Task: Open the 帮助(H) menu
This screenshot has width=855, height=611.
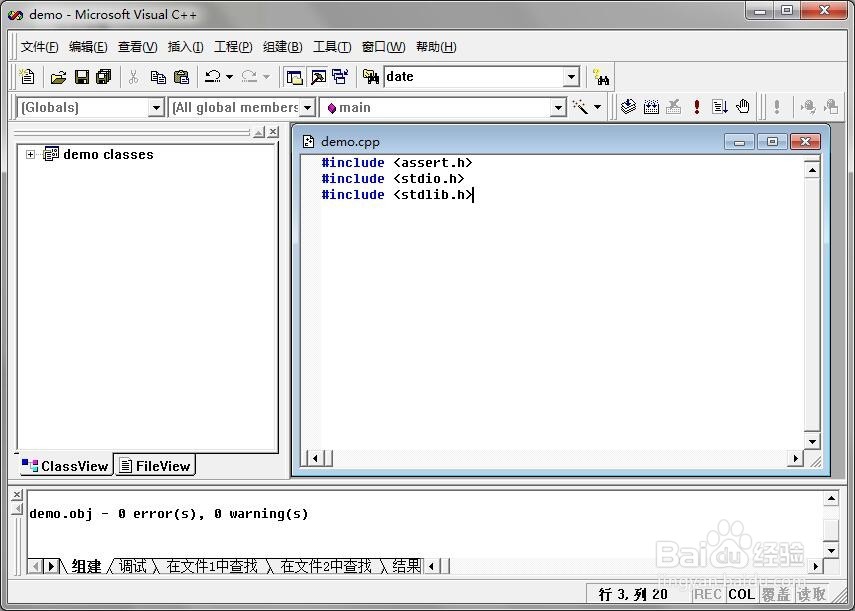Action: pos(436,47)
